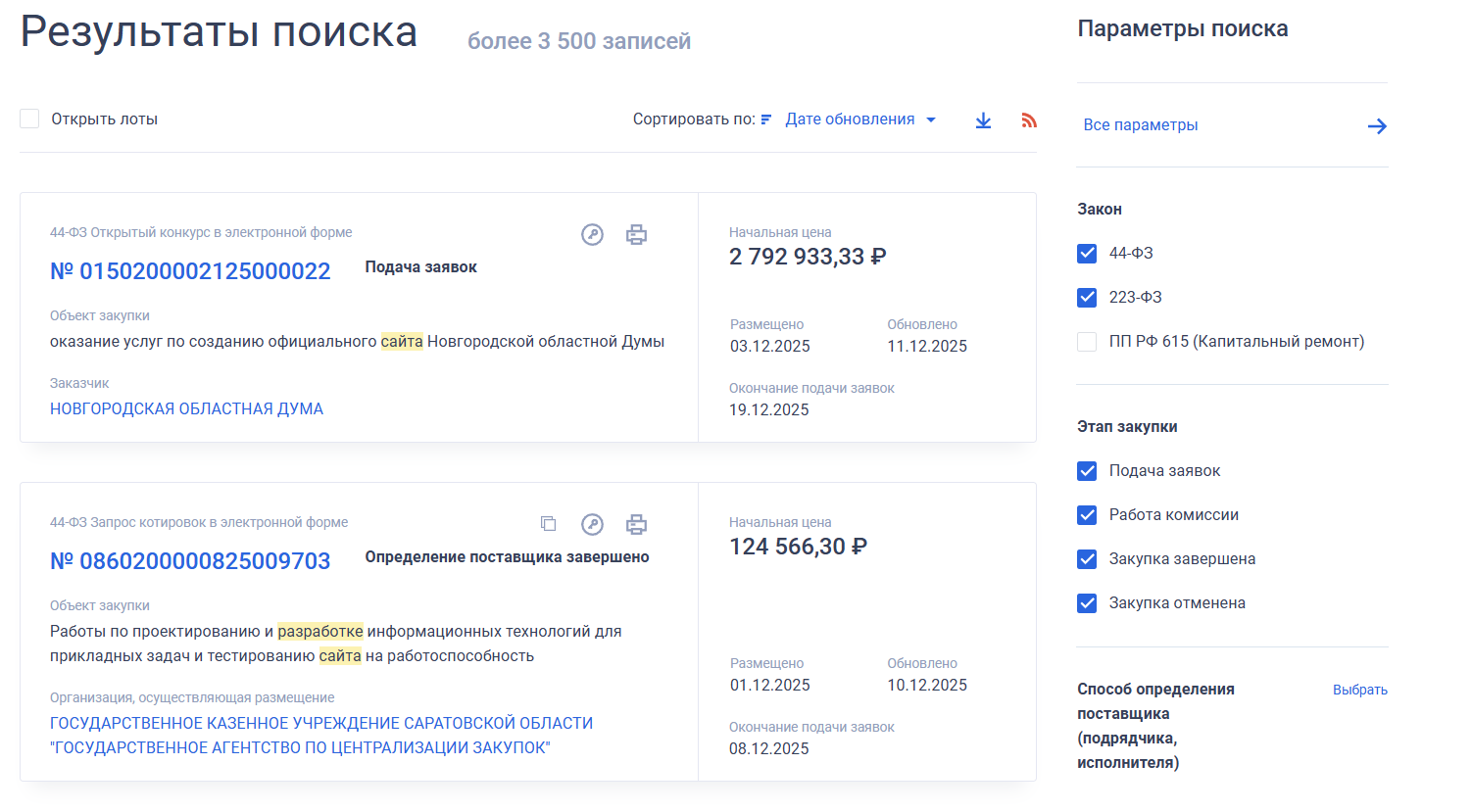The image size is (1472, 812).
Task: Check the Открыть лоты checkbox
Action: pyautogui.click(x=29, y=118)
